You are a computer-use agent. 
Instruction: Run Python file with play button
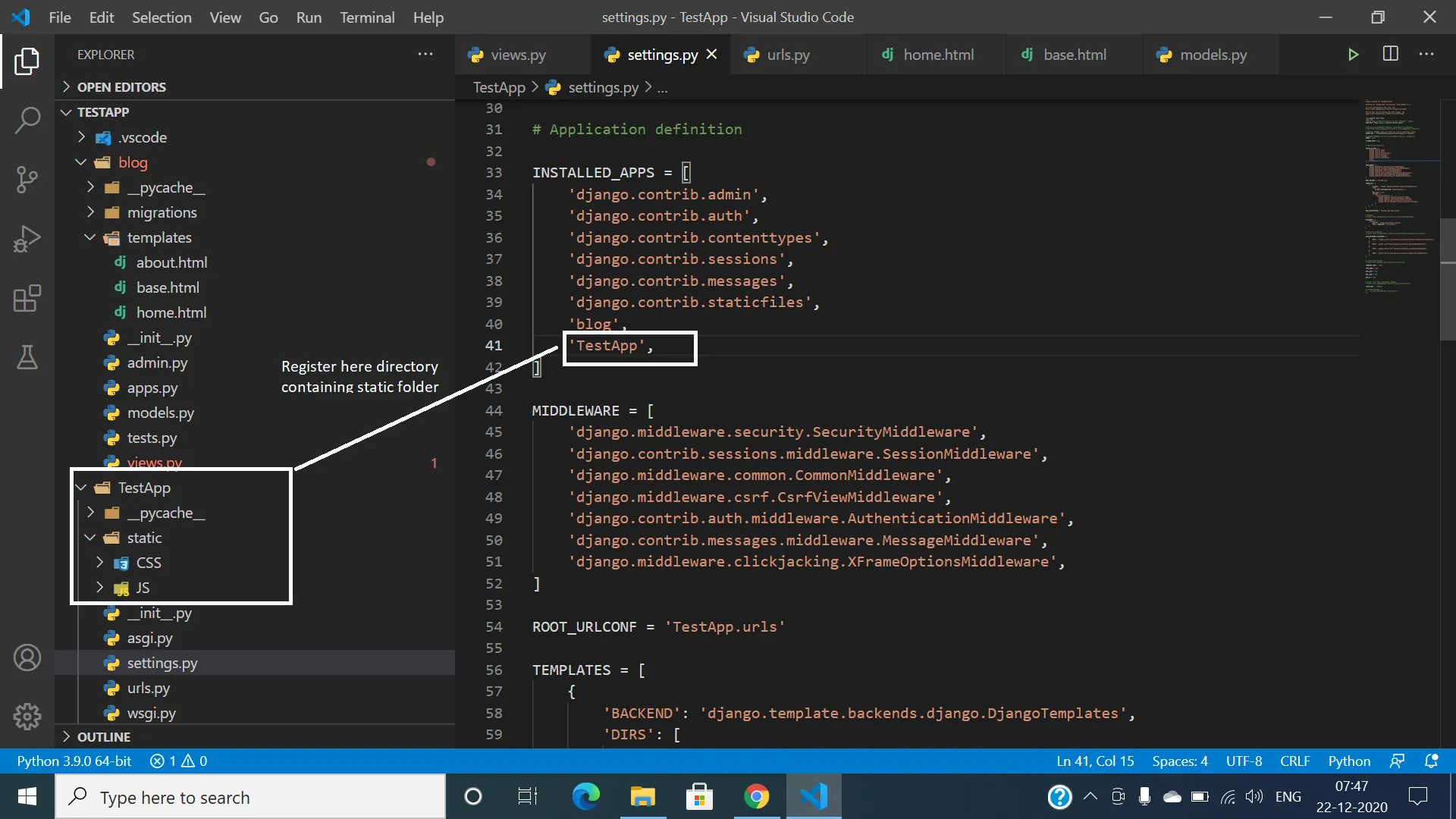(x=1353, y=55)
